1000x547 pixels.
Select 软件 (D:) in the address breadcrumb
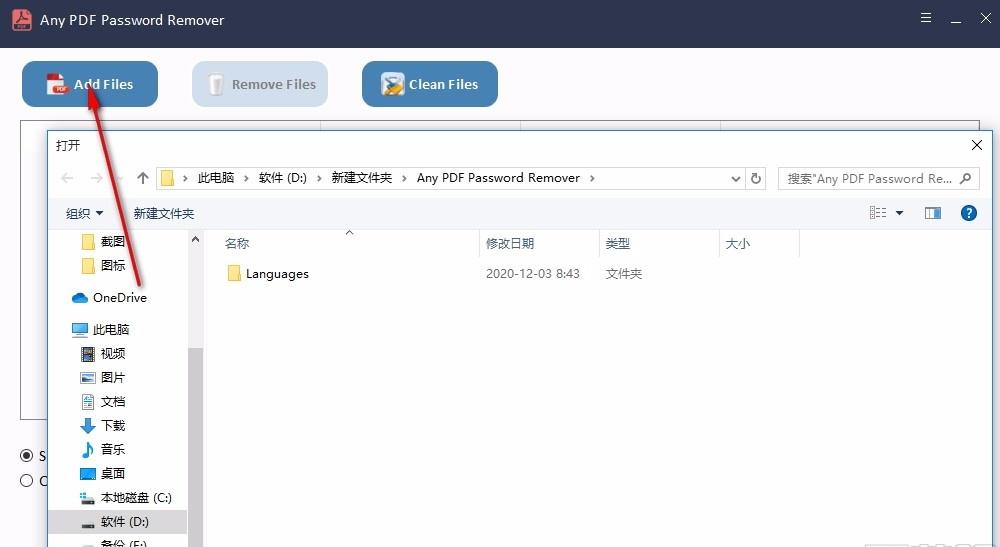coord(283,178)
